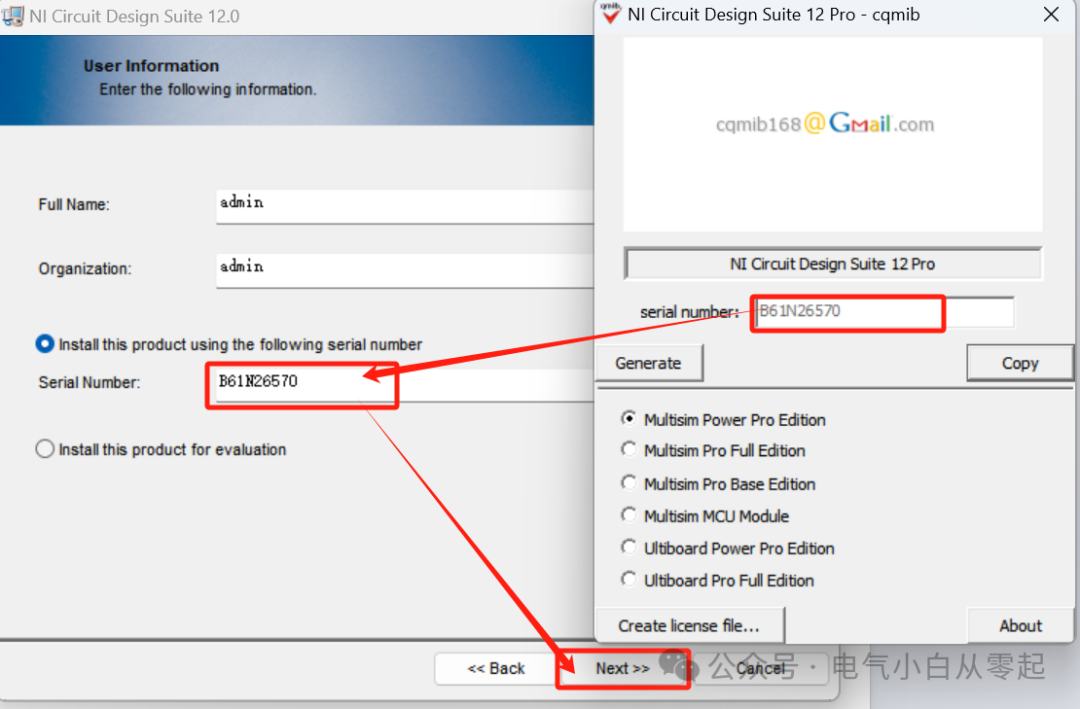Click the 'serial number:' label in keygen
The width and height of the screenshot is (1080, 709).
tap(689, 312)
